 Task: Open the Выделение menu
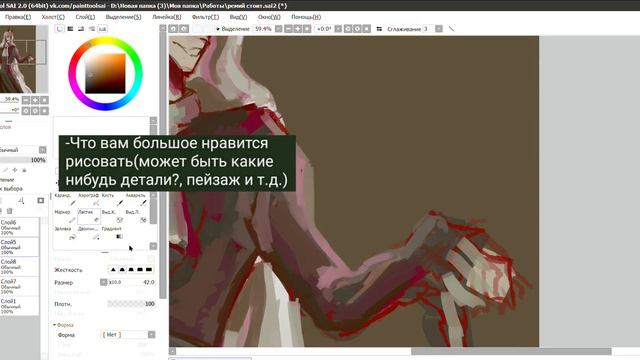[x=123, y=17]
